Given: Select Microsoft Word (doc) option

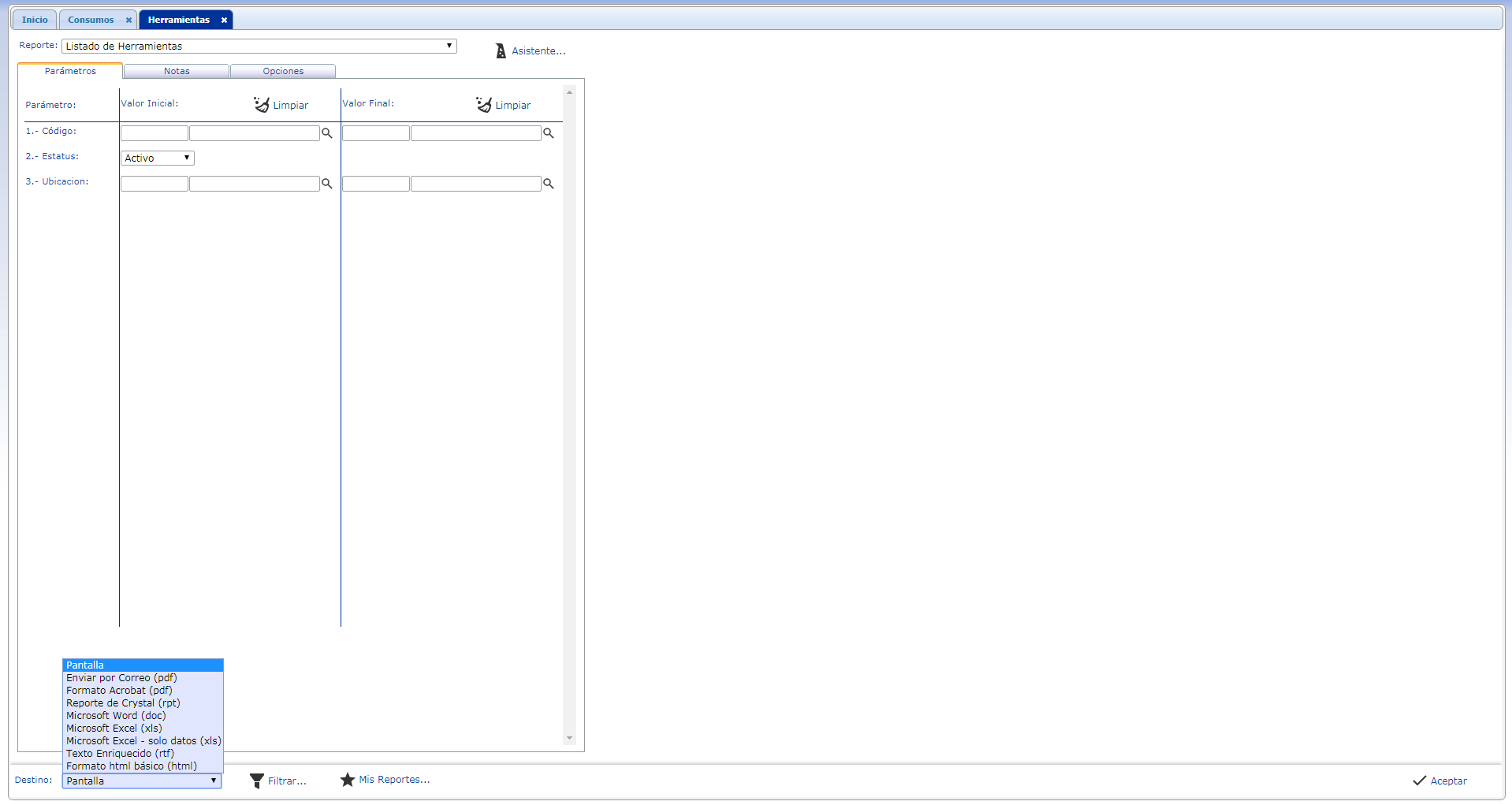Looking at the screenshot, I should (x=143, y=716).
